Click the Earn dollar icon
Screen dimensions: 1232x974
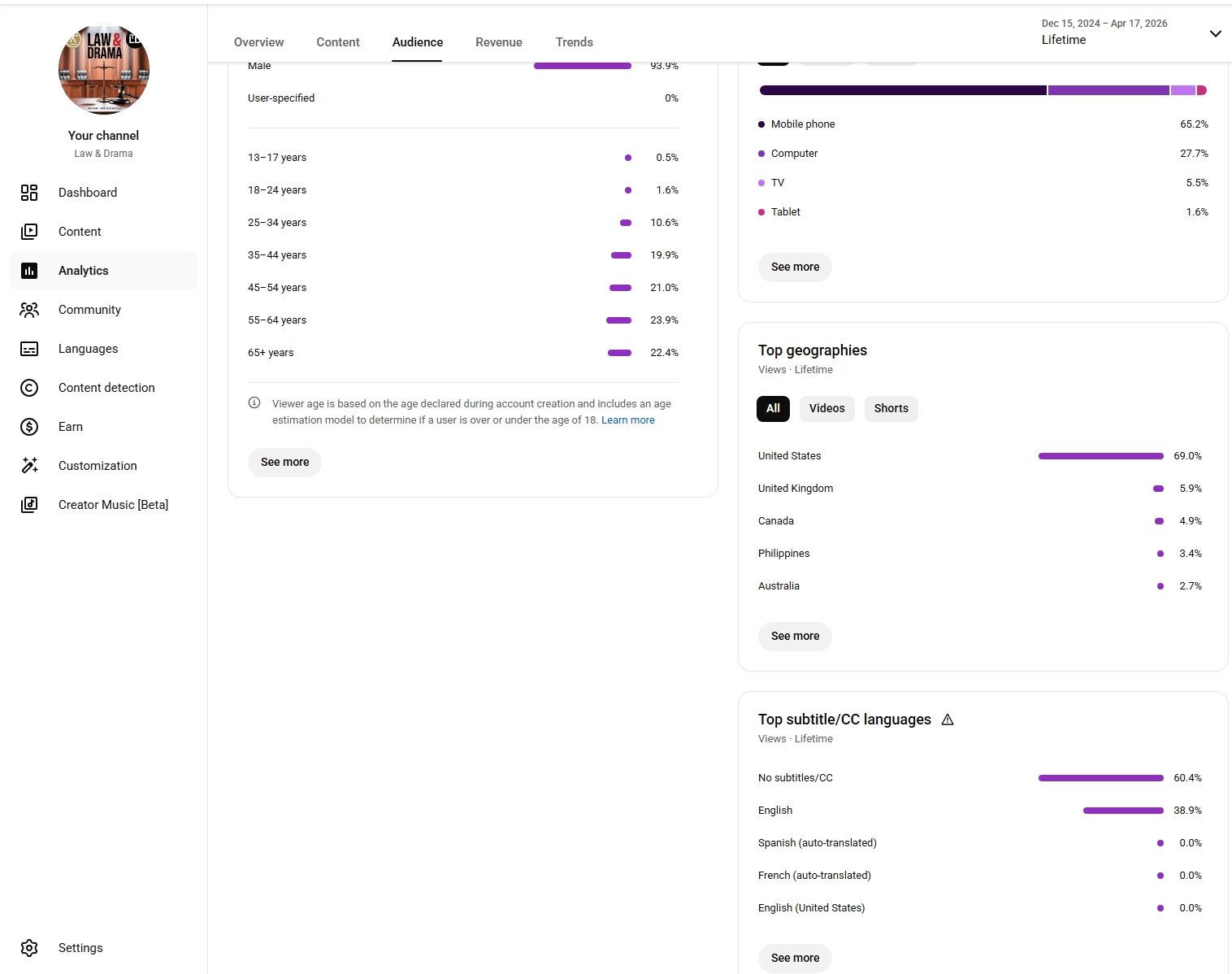click(x=29, y=427)
